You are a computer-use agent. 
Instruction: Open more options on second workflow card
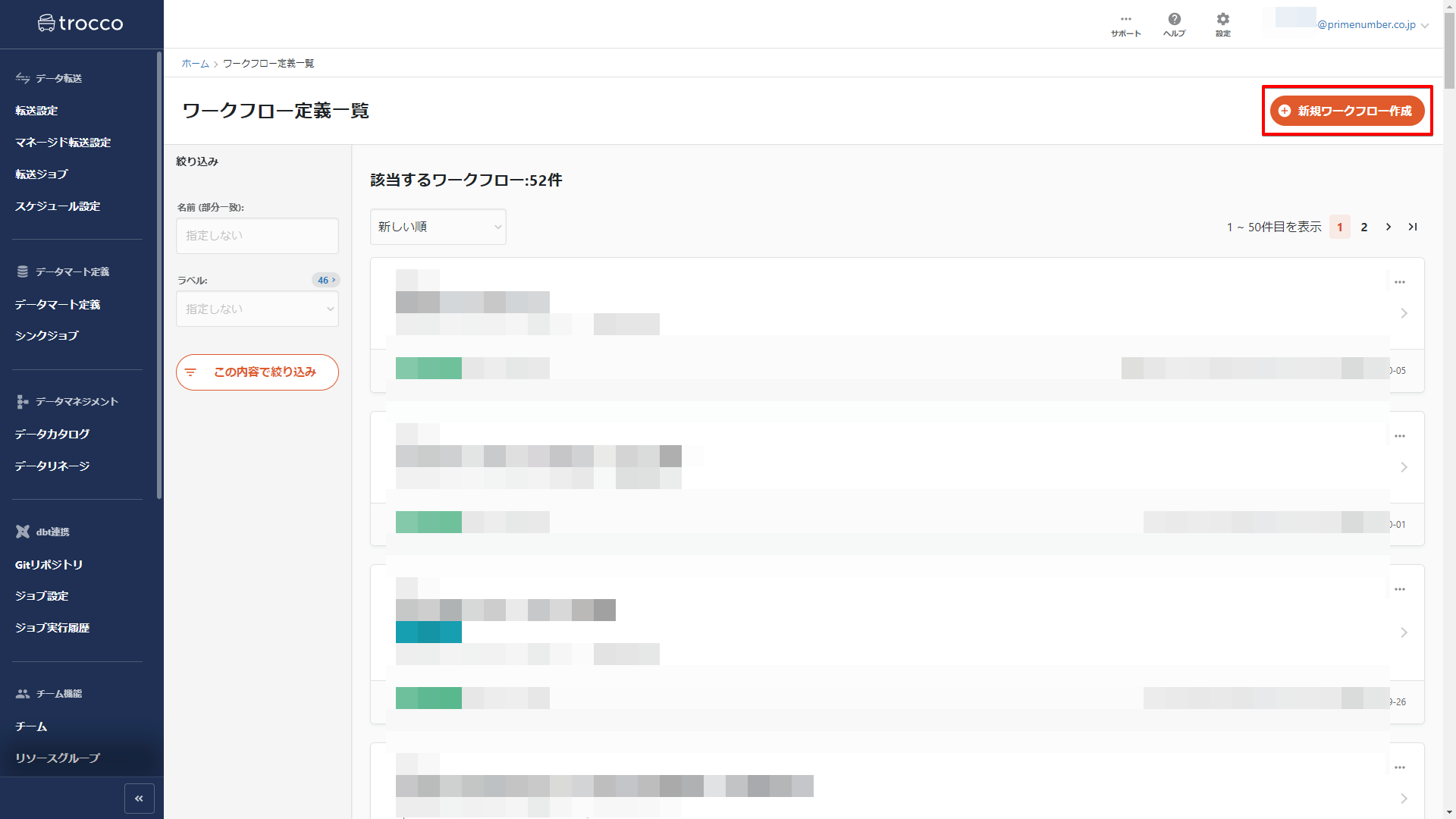[1400, 436]
